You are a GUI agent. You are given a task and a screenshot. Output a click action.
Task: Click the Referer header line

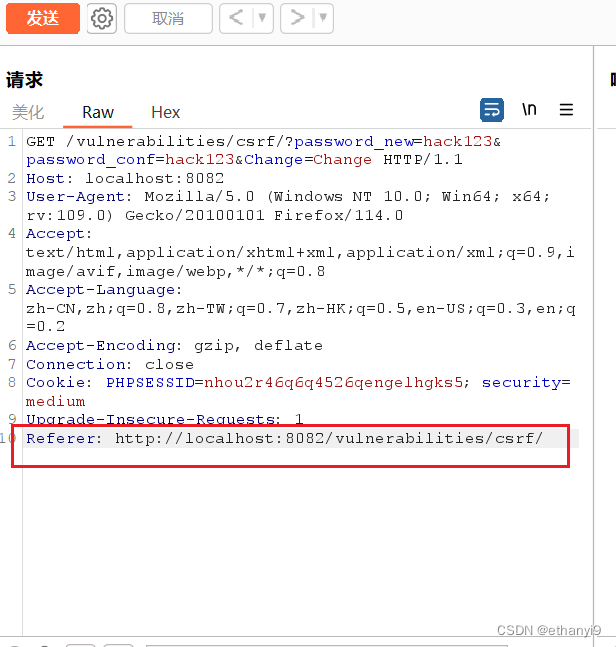(284, 438)
